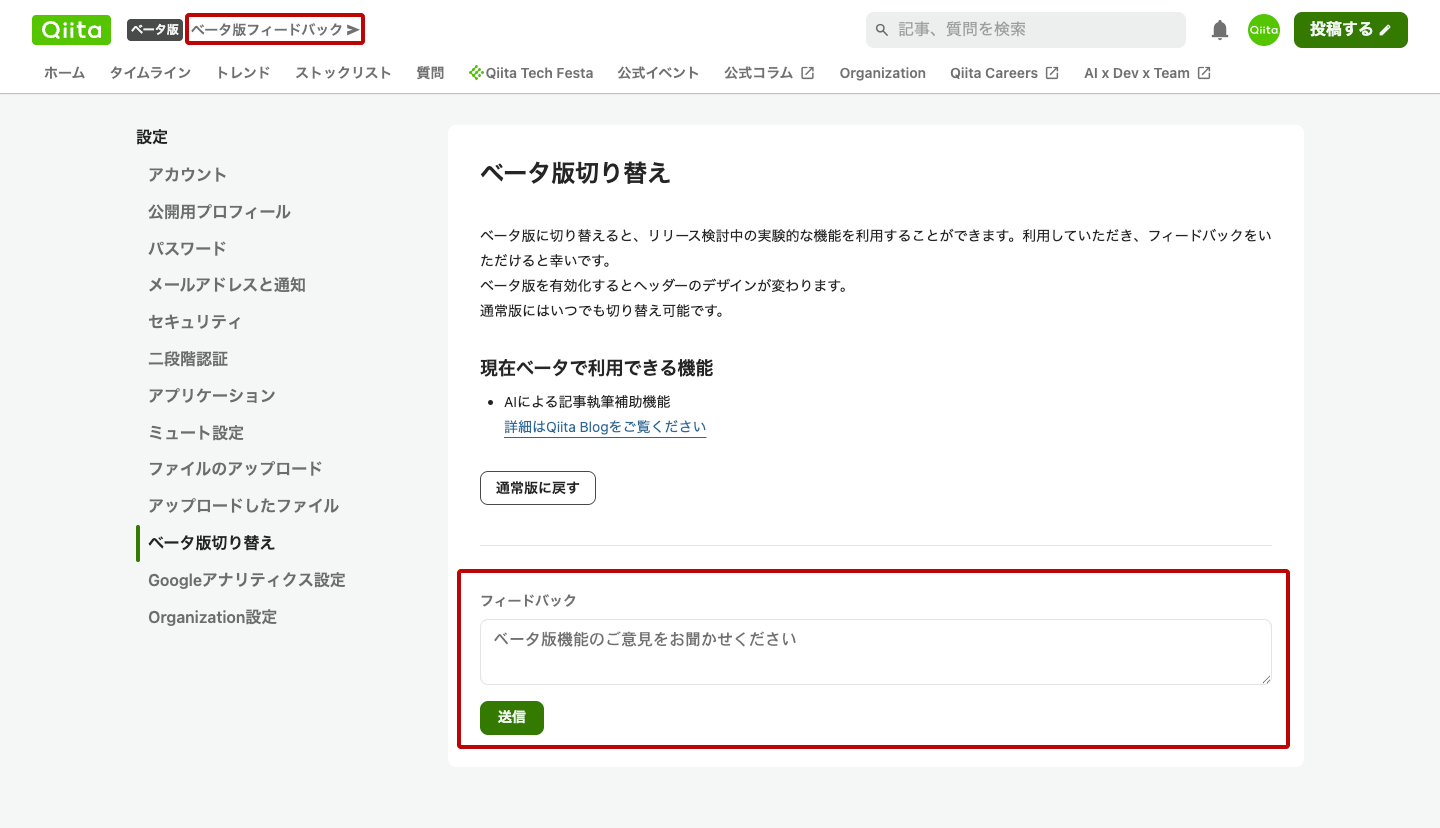Focus the フィードバック text area
Screen dimensions: 1440x828
click(876, 652)
